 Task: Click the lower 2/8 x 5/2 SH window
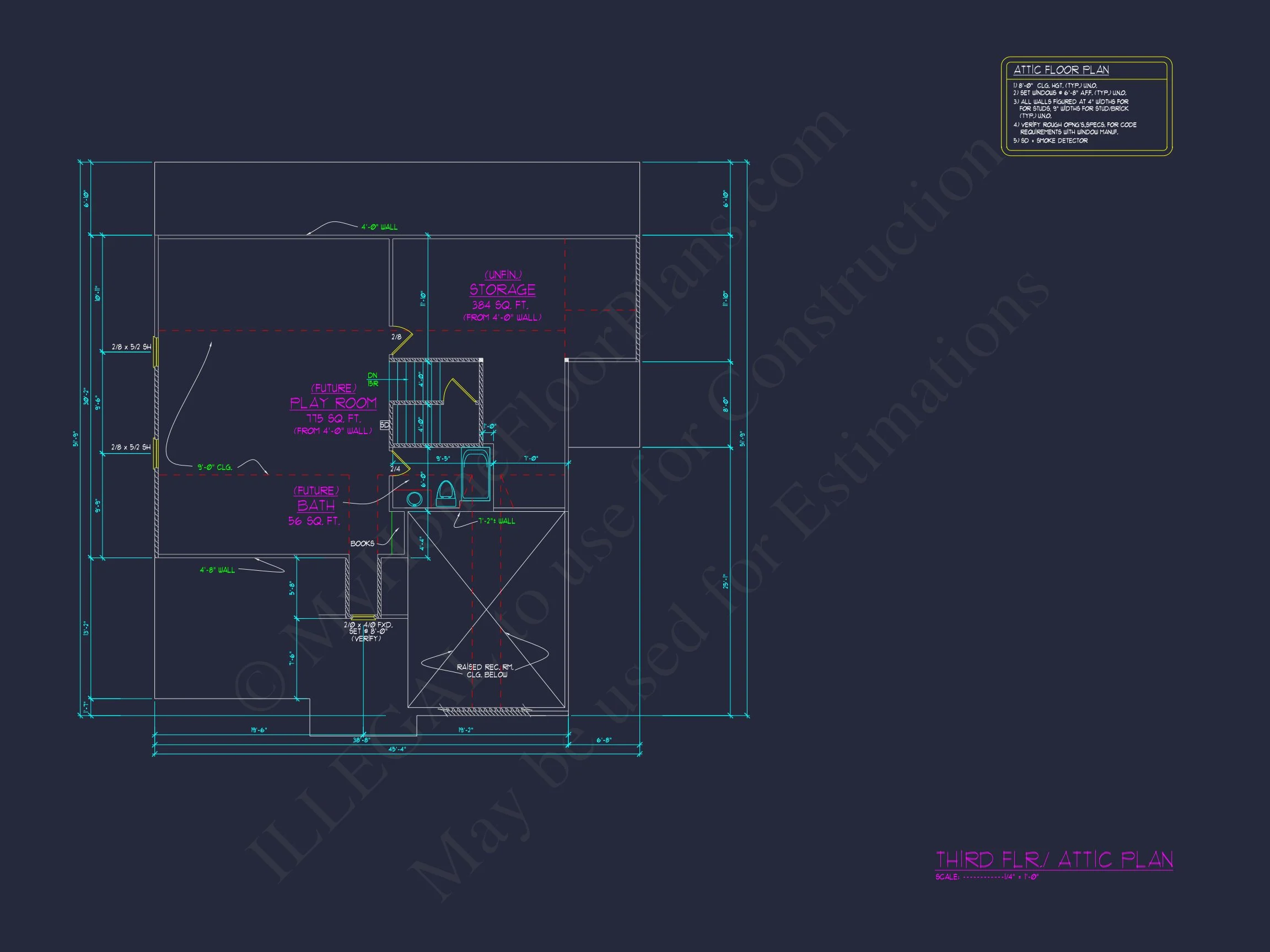(x=155, y=453)
